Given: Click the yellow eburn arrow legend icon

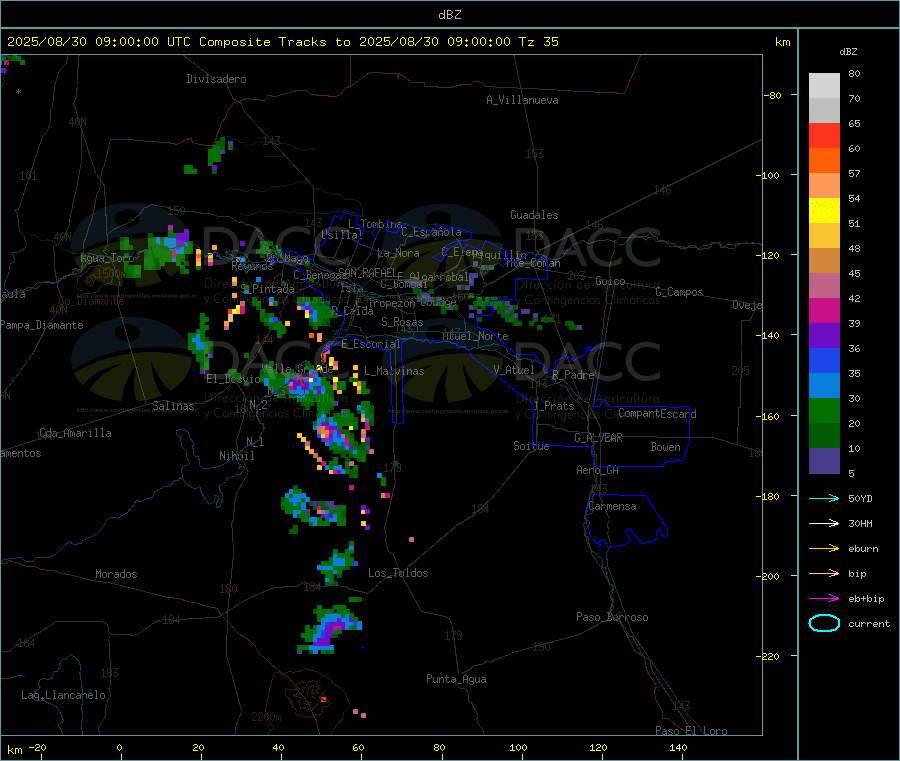Looking at the screenshot, I should (824, 549).
